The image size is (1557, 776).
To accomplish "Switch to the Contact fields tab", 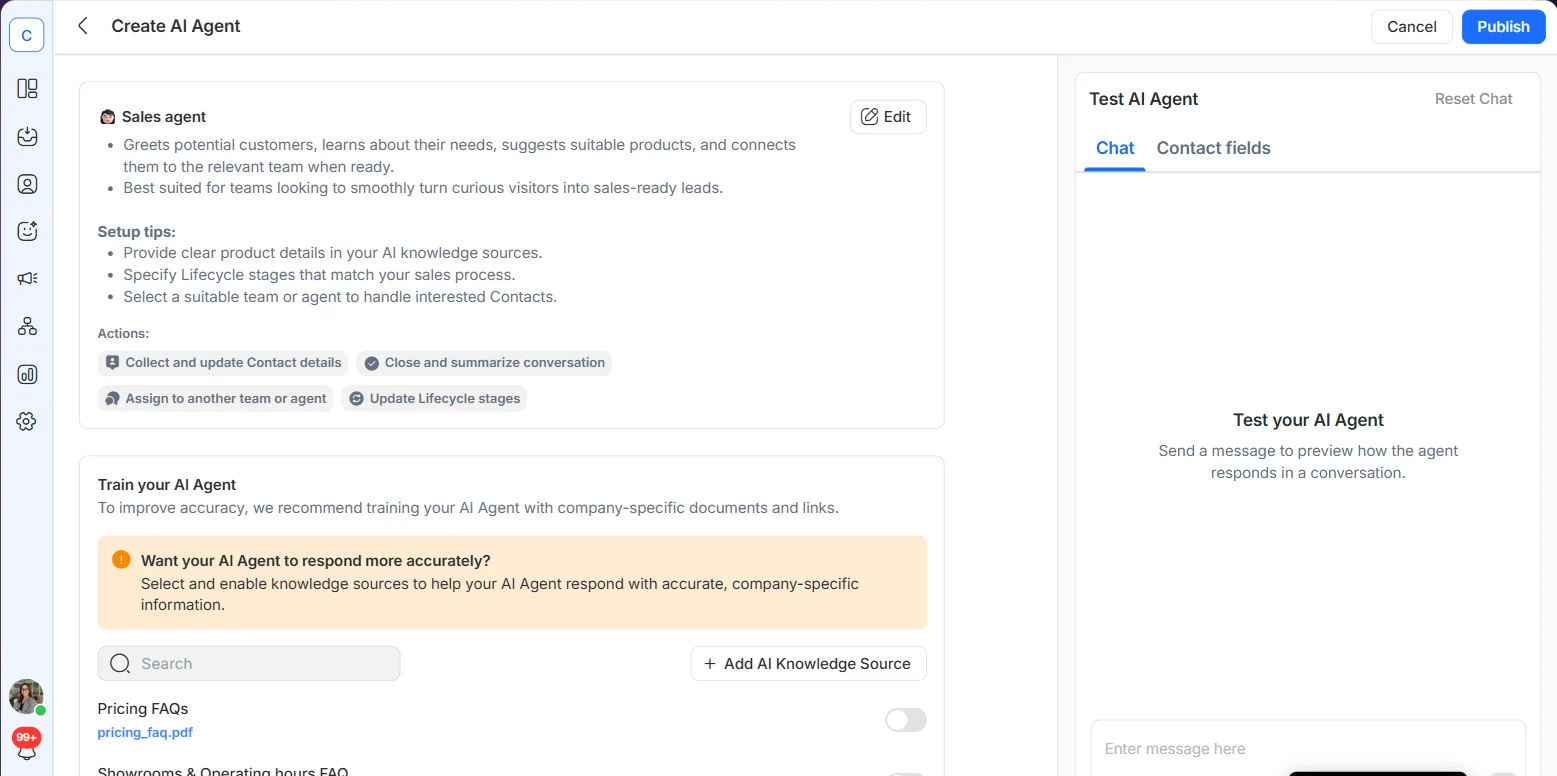I will (x=1213, y=148).
